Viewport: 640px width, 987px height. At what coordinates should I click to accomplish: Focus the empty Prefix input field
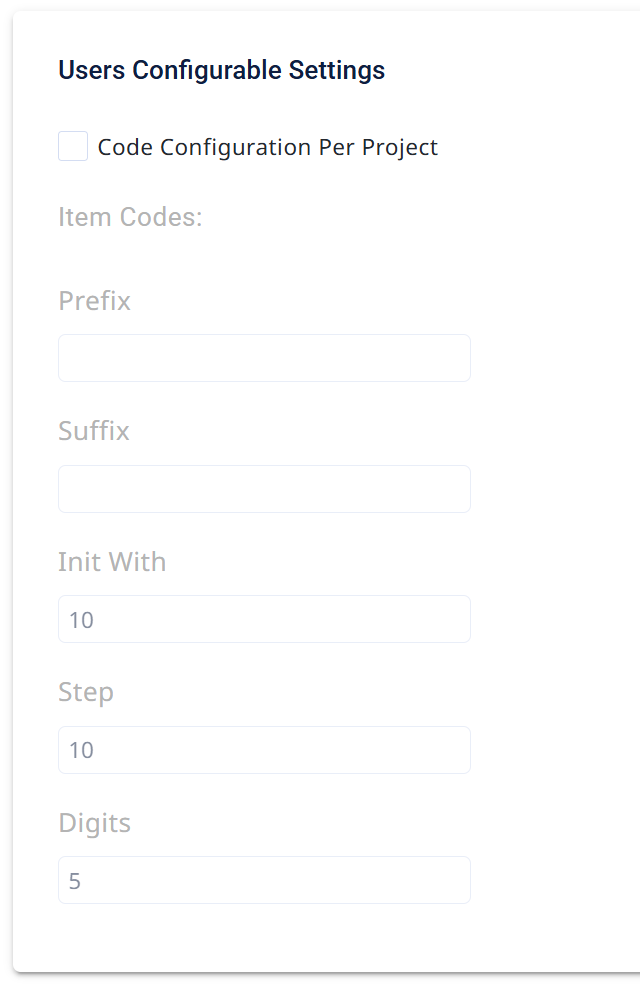264,358
